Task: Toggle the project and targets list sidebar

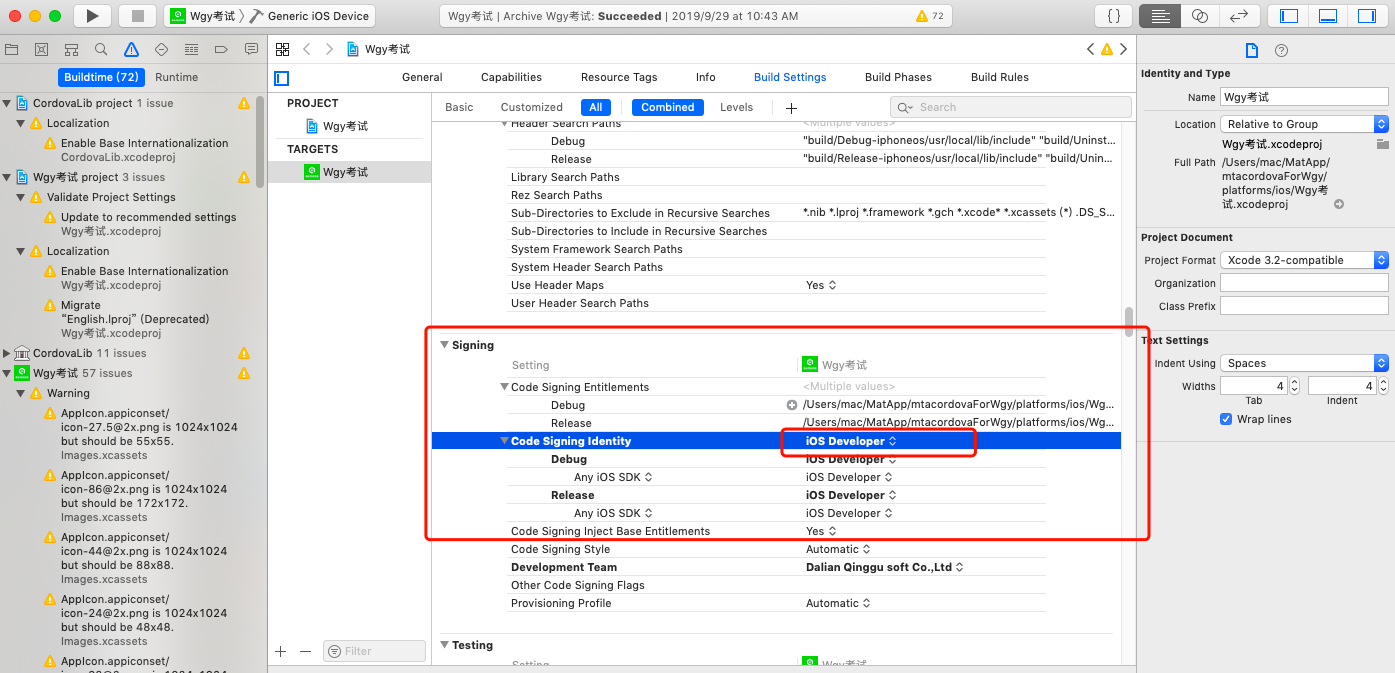Action: (x=282, y=78)
